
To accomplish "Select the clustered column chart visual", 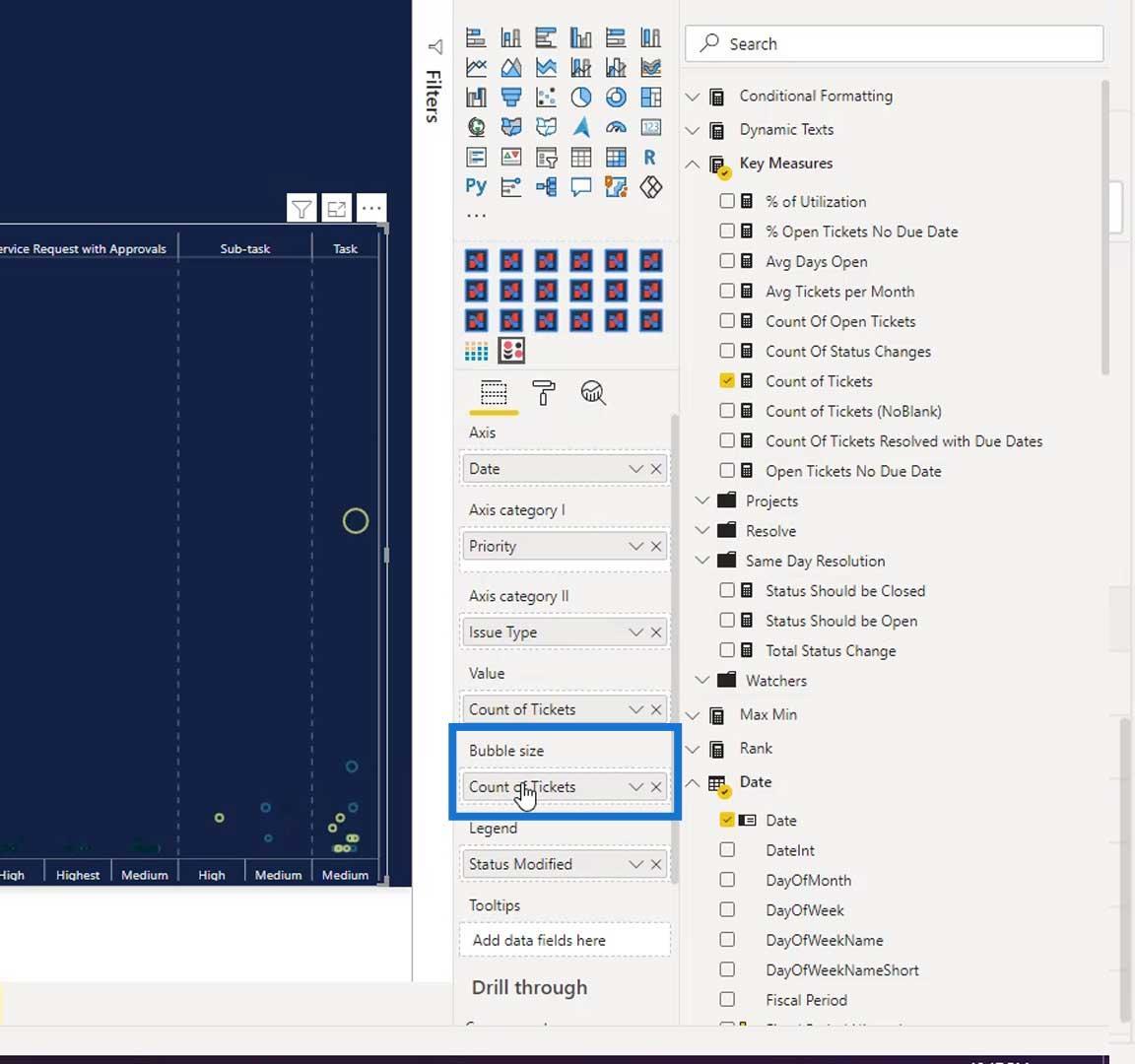I will coord(580,37).
